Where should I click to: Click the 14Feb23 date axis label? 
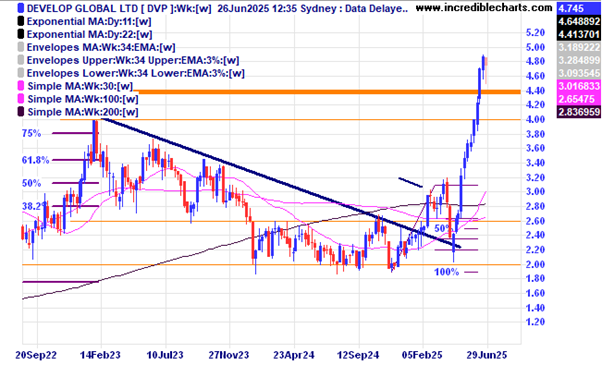(101, 355)
